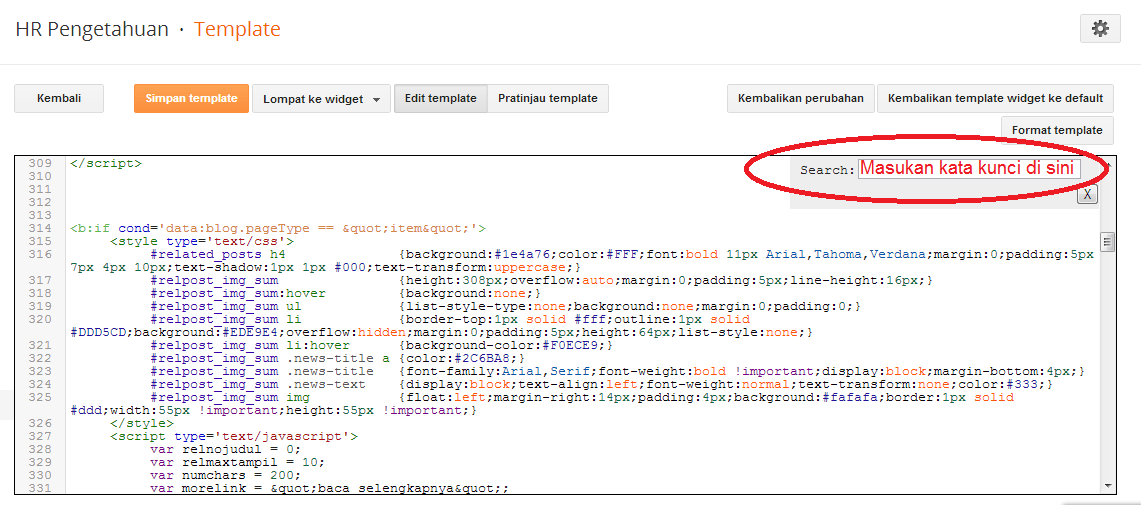This screenshot has height=505, width=1141.
Task: Open the settings gear menu
Action: [1100, 30]
